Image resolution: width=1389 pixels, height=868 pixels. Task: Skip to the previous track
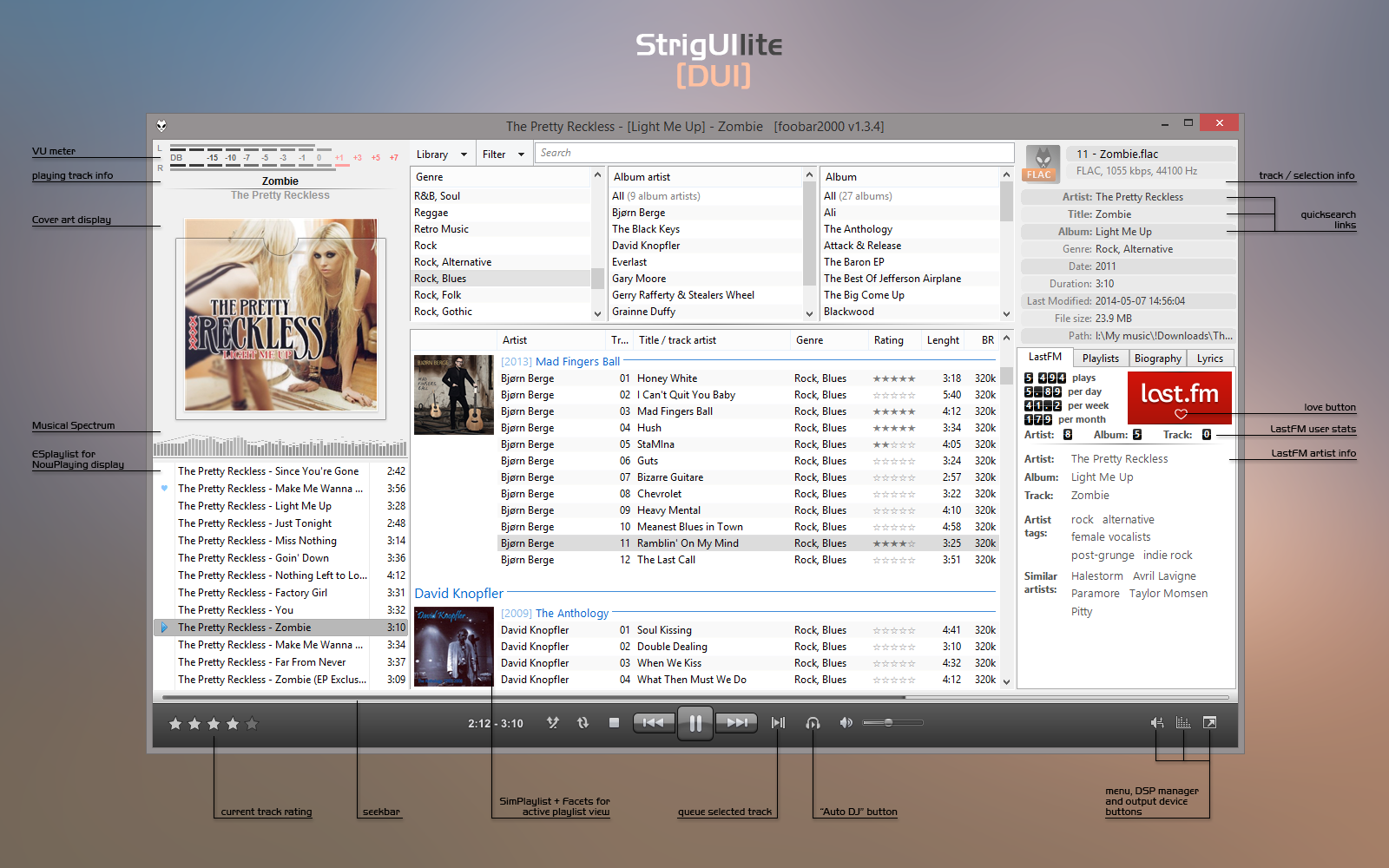tap(654, 722)
